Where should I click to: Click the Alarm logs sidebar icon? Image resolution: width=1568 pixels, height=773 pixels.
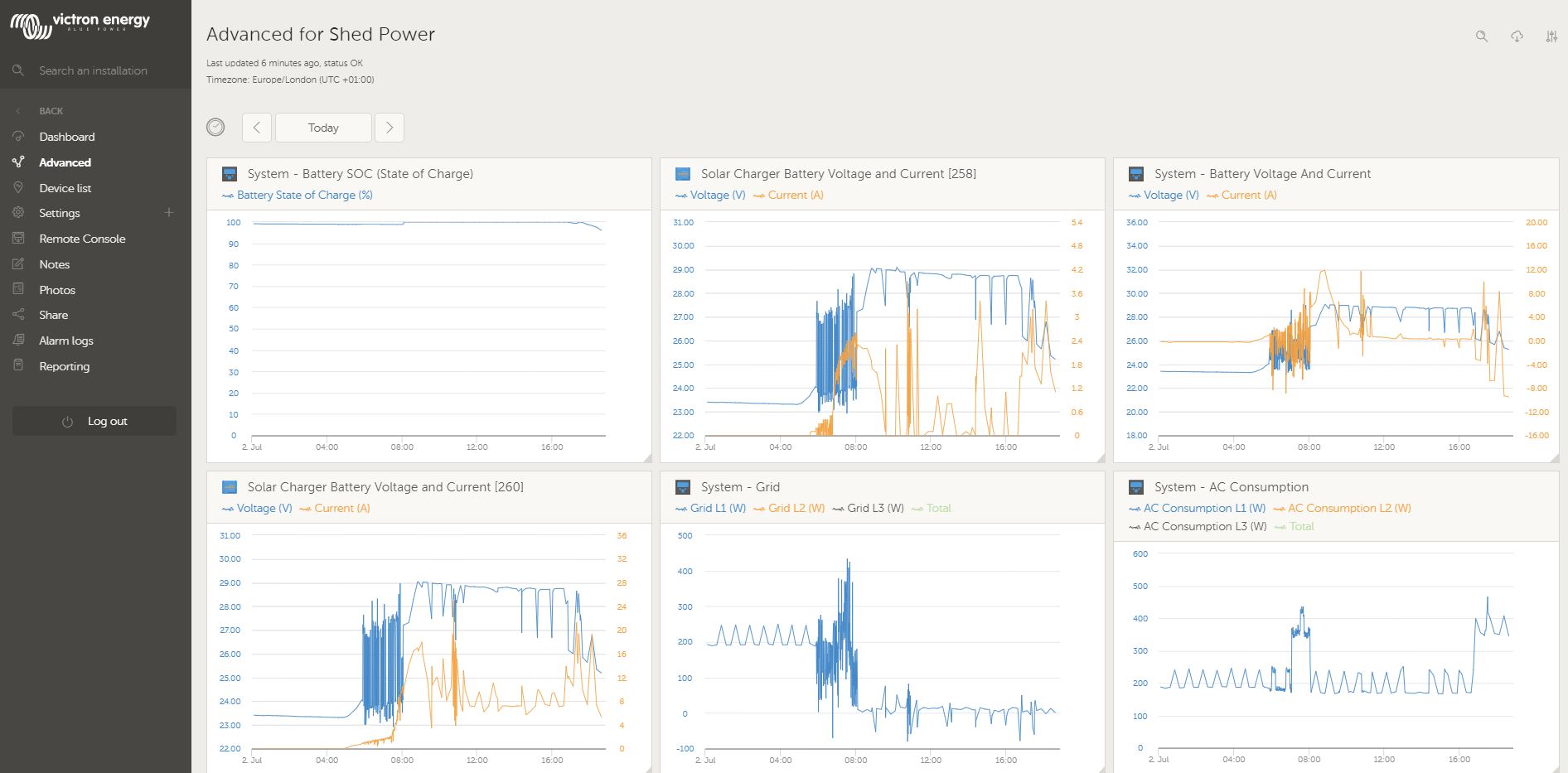click(18, 341)
